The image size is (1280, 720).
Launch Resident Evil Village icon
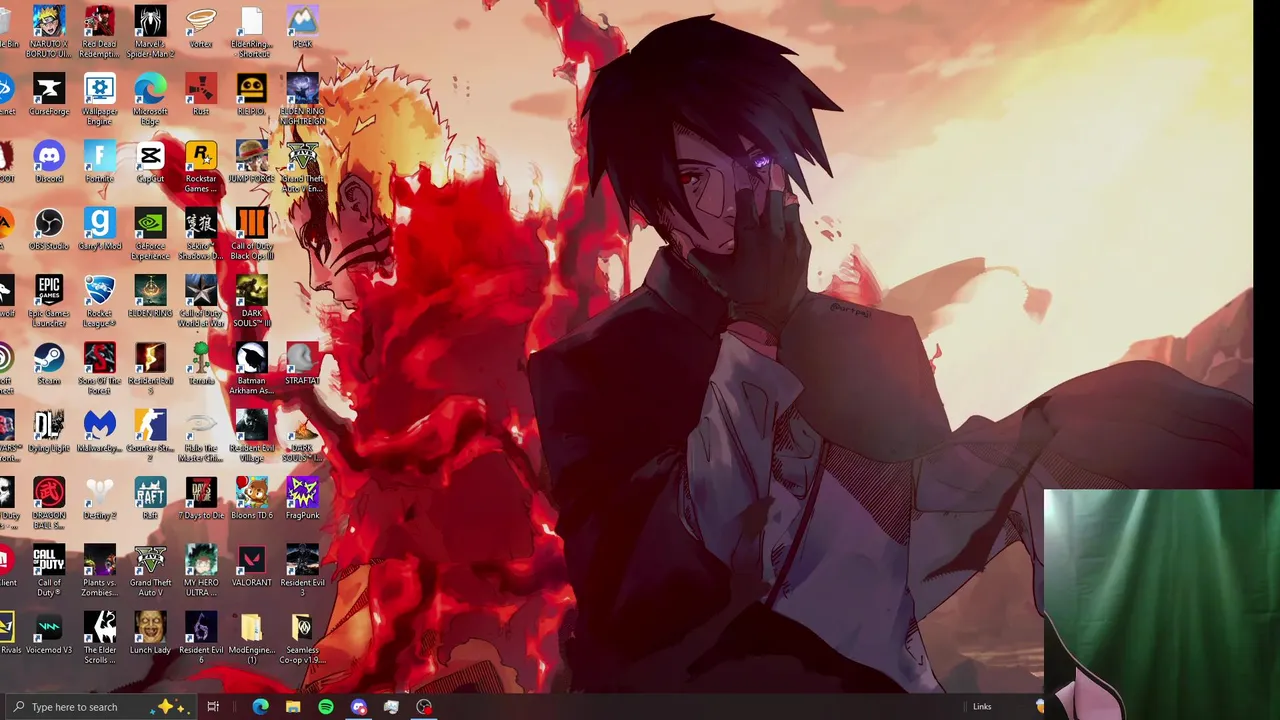251,436
